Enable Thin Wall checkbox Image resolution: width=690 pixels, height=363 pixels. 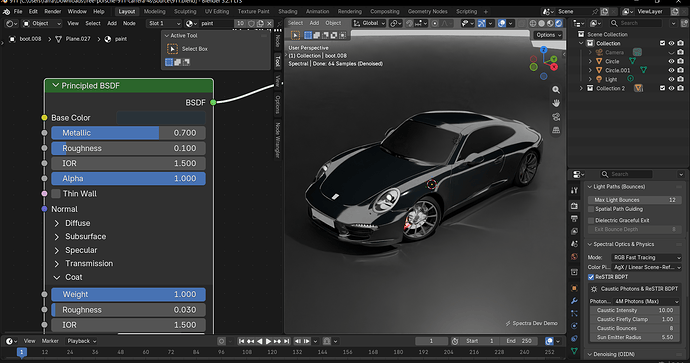point(56,194)
